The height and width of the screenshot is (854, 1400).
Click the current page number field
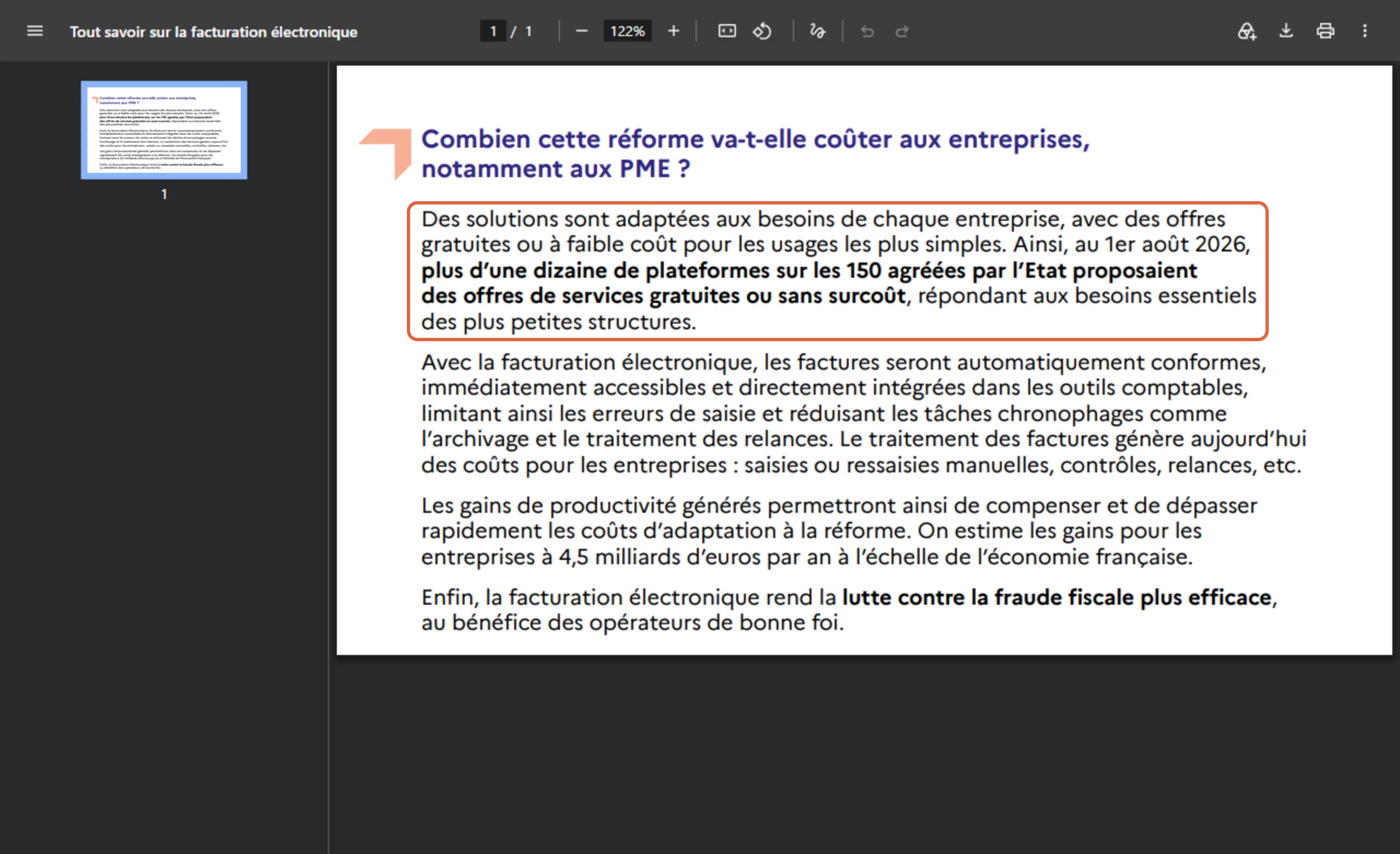(493, 31)
